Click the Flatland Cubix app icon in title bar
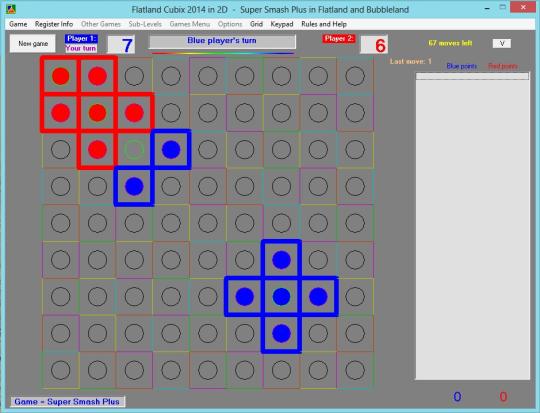 (x=11, y=9)
